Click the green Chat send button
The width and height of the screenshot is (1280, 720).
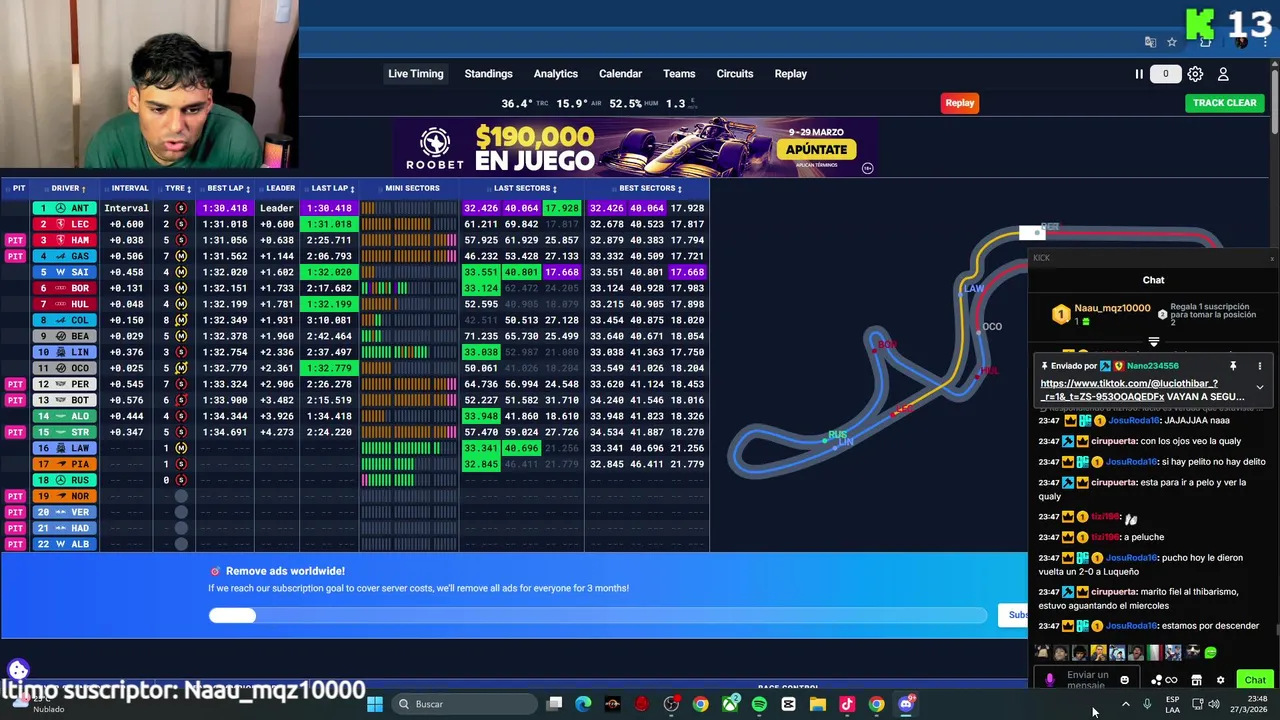tap(1255, 680)
